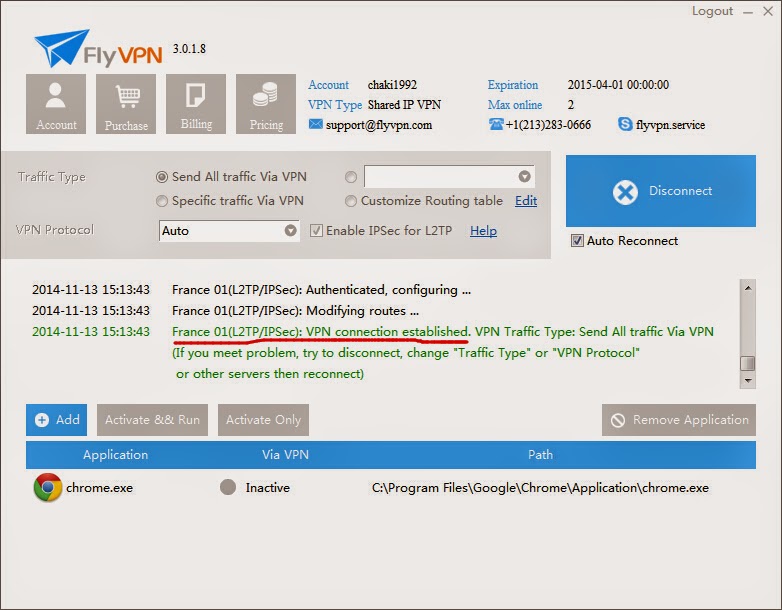Click the support@flyvpn.com email address

(379, 125)
